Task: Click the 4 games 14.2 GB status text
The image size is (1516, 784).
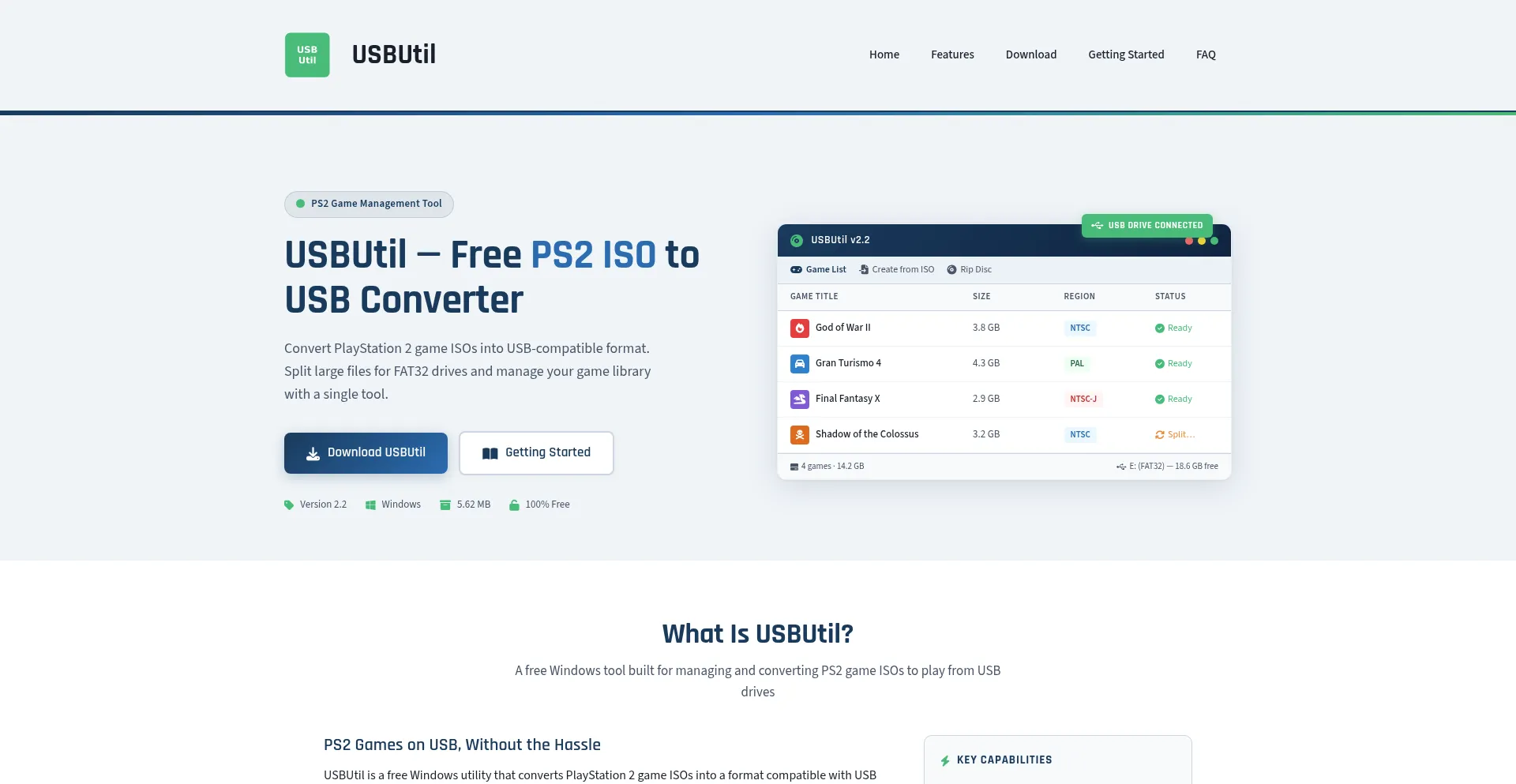Action: coord(833,467)
